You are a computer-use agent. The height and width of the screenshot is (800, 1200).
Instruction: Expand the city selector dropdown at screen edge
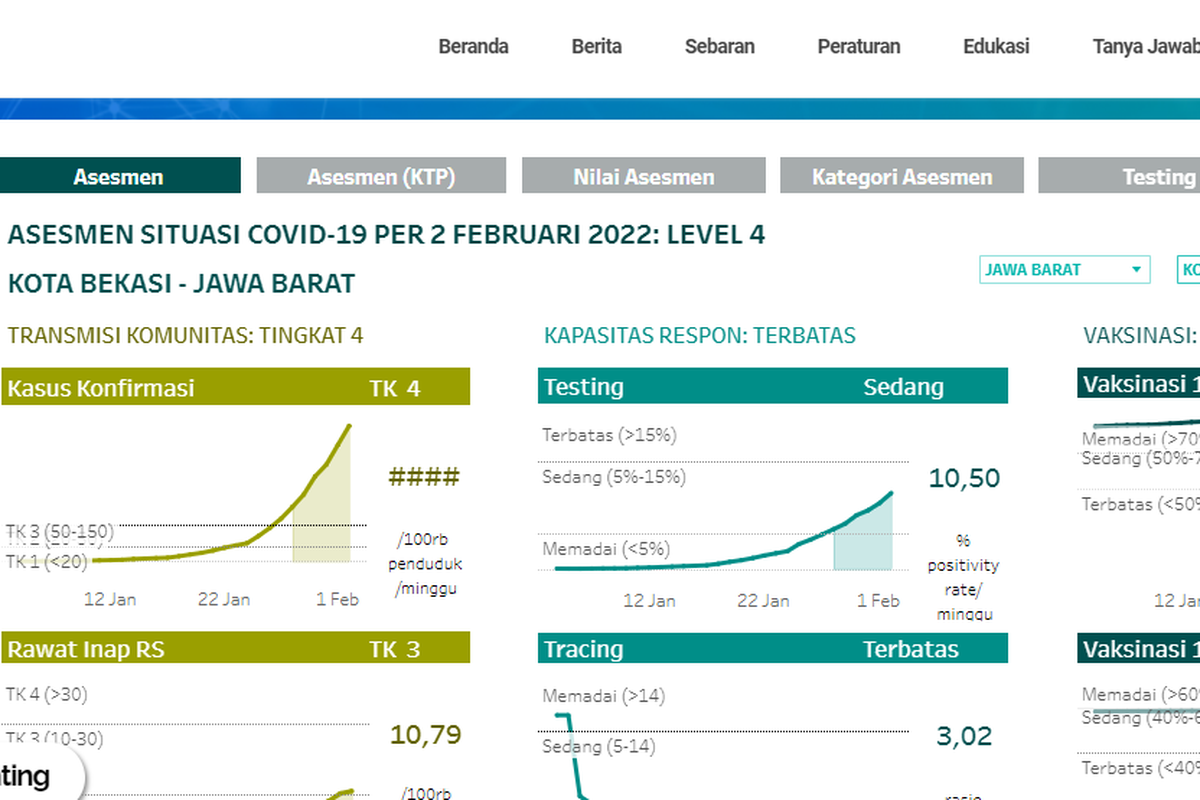(x=1190, y=269)
